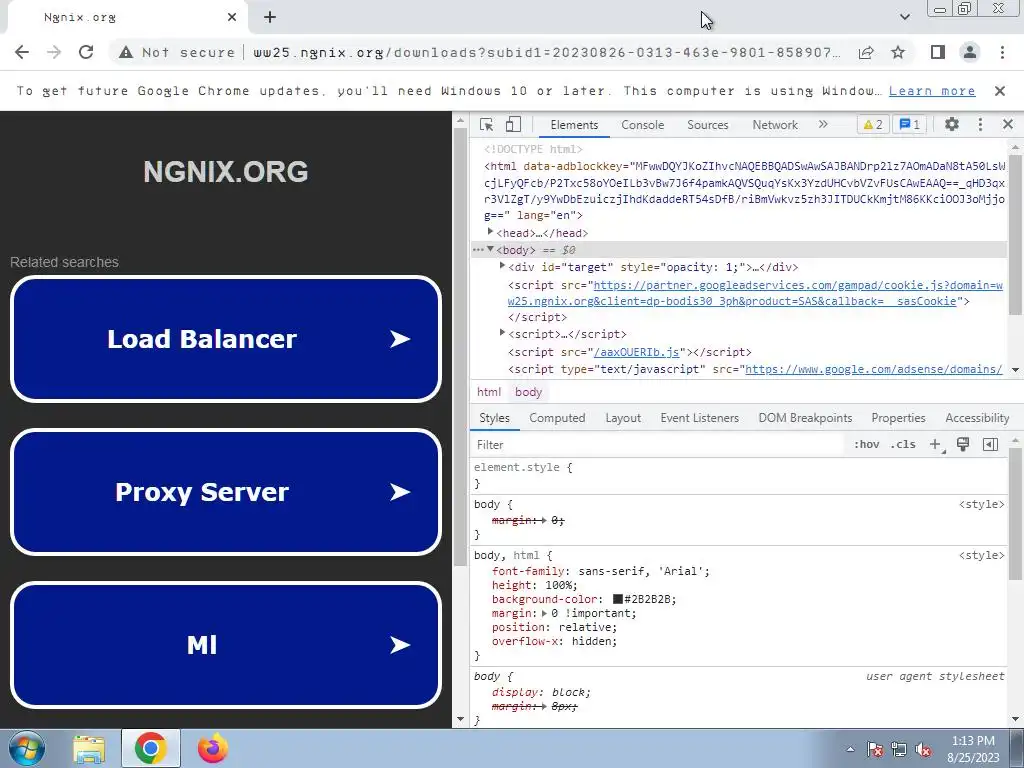The height and width of the screenshot is (768, 1024).
Task: Go back to previous page
Action: (22, 52)
